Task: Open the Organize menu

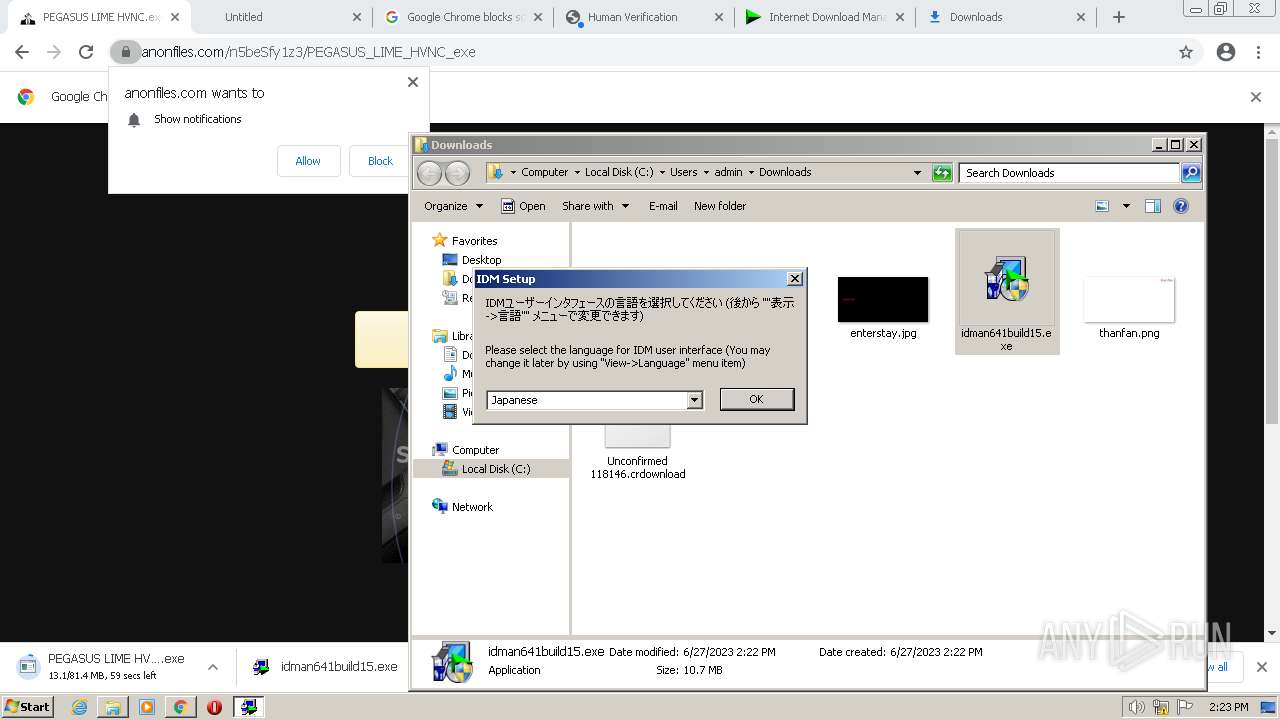Action: (453, 206)
